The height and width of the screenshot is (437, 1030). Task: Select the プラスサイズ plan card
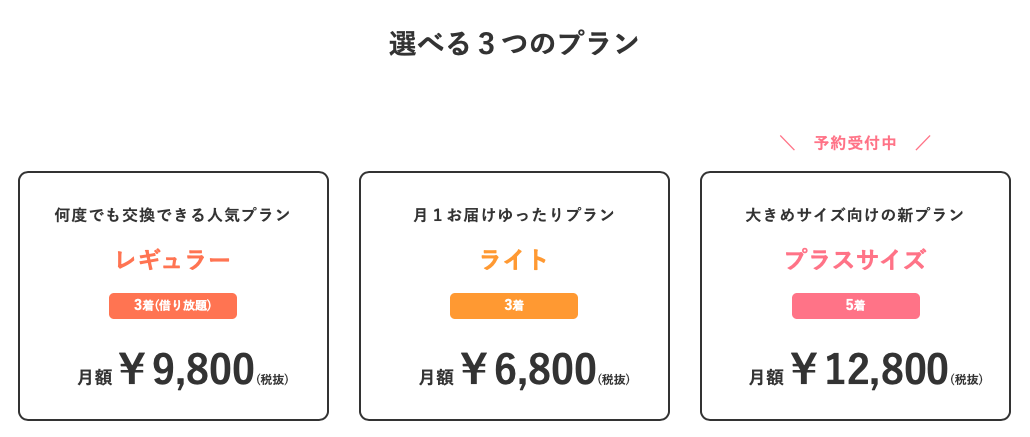point(855,296)
